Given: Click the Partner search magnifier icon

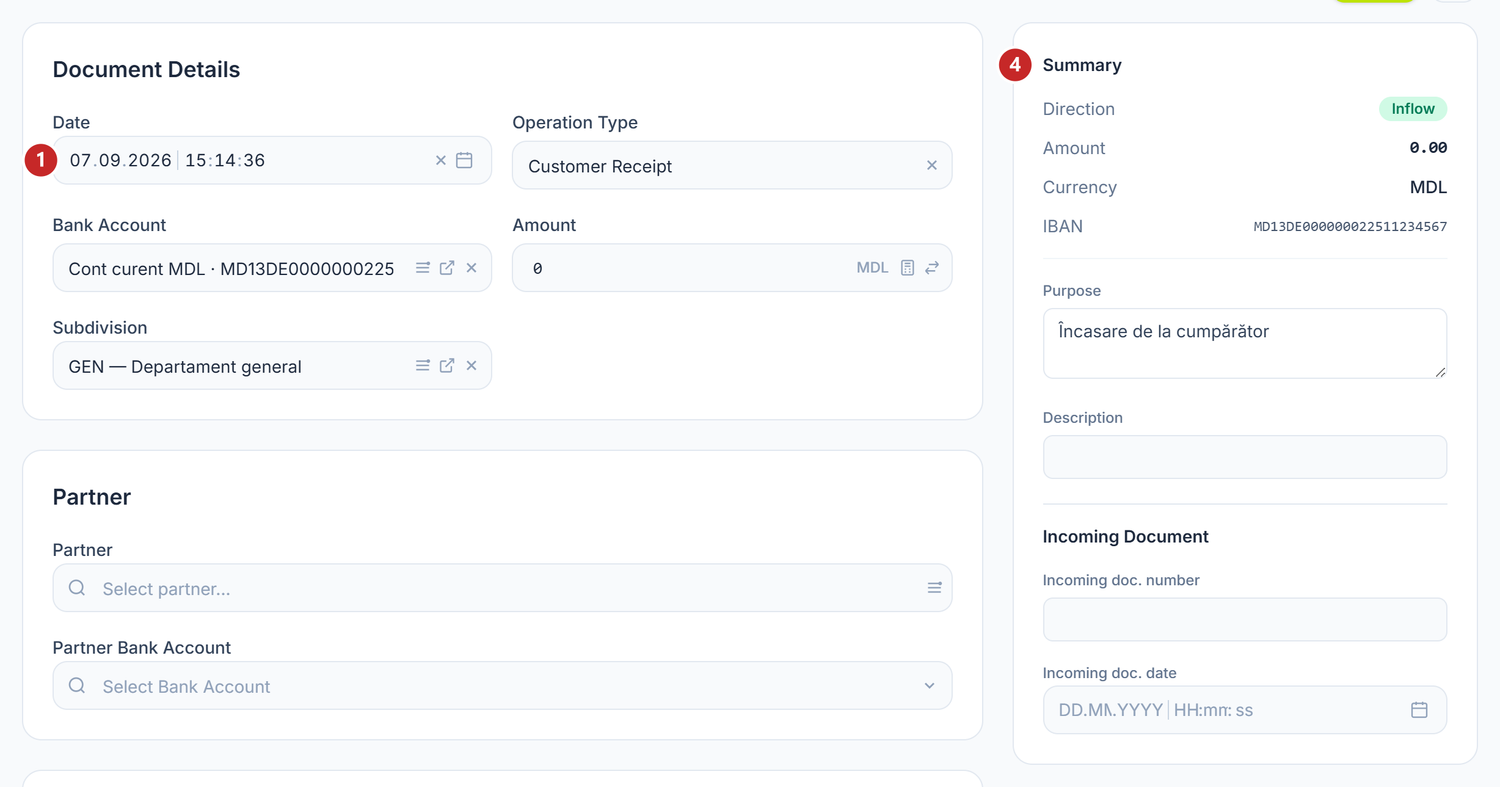Looking at the screenshot, I should [x=77, y=588].
